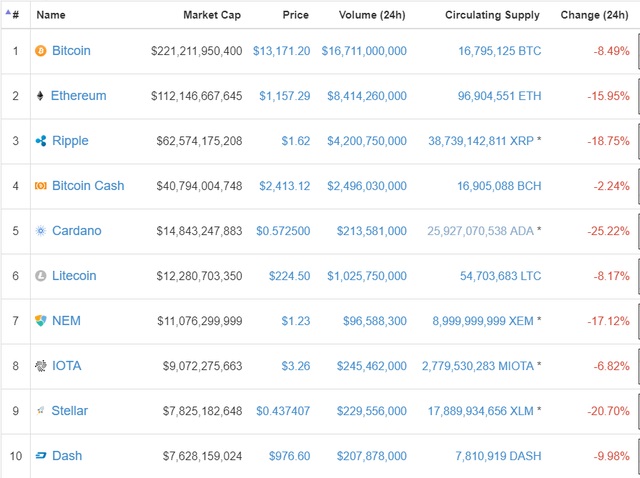Click supply 96,904,551 ETH
This screenshot has height=478, width=640.
[500, 96]
